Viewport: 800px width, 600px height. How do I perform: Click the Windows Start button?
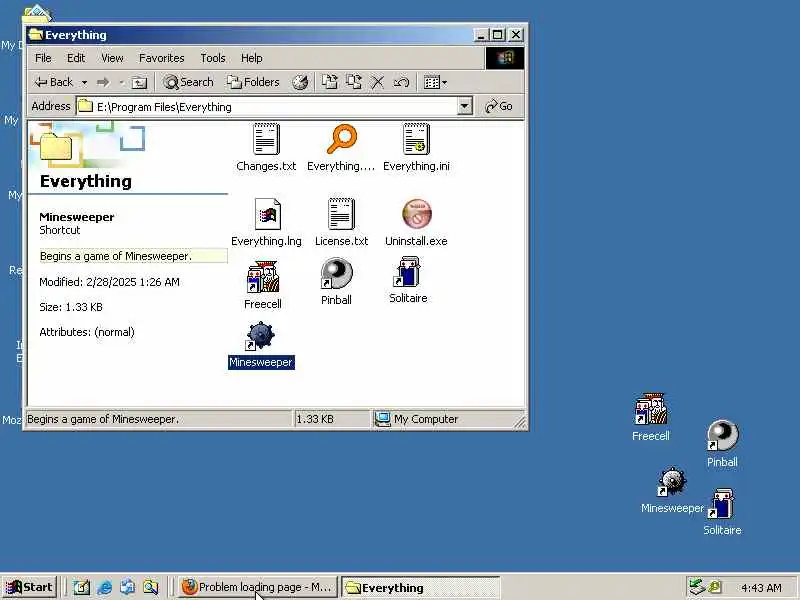(30, 587)
